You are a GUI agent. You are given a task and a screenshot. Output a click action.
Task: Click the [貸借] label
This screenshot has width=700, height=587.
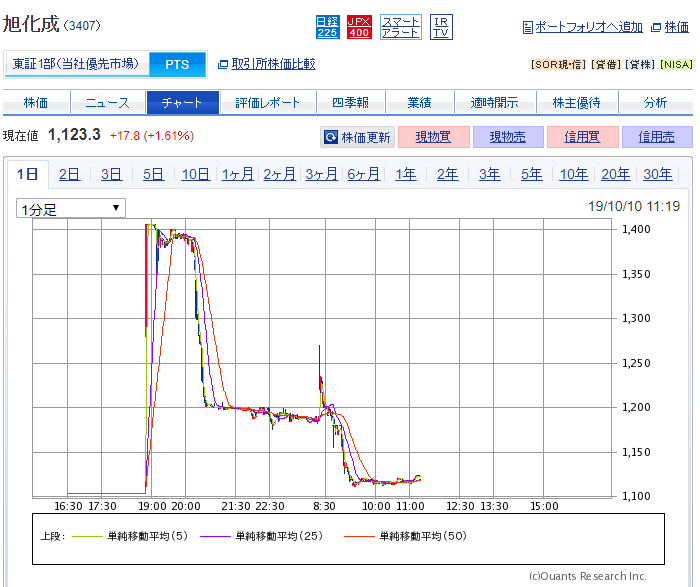coord(606,65)
